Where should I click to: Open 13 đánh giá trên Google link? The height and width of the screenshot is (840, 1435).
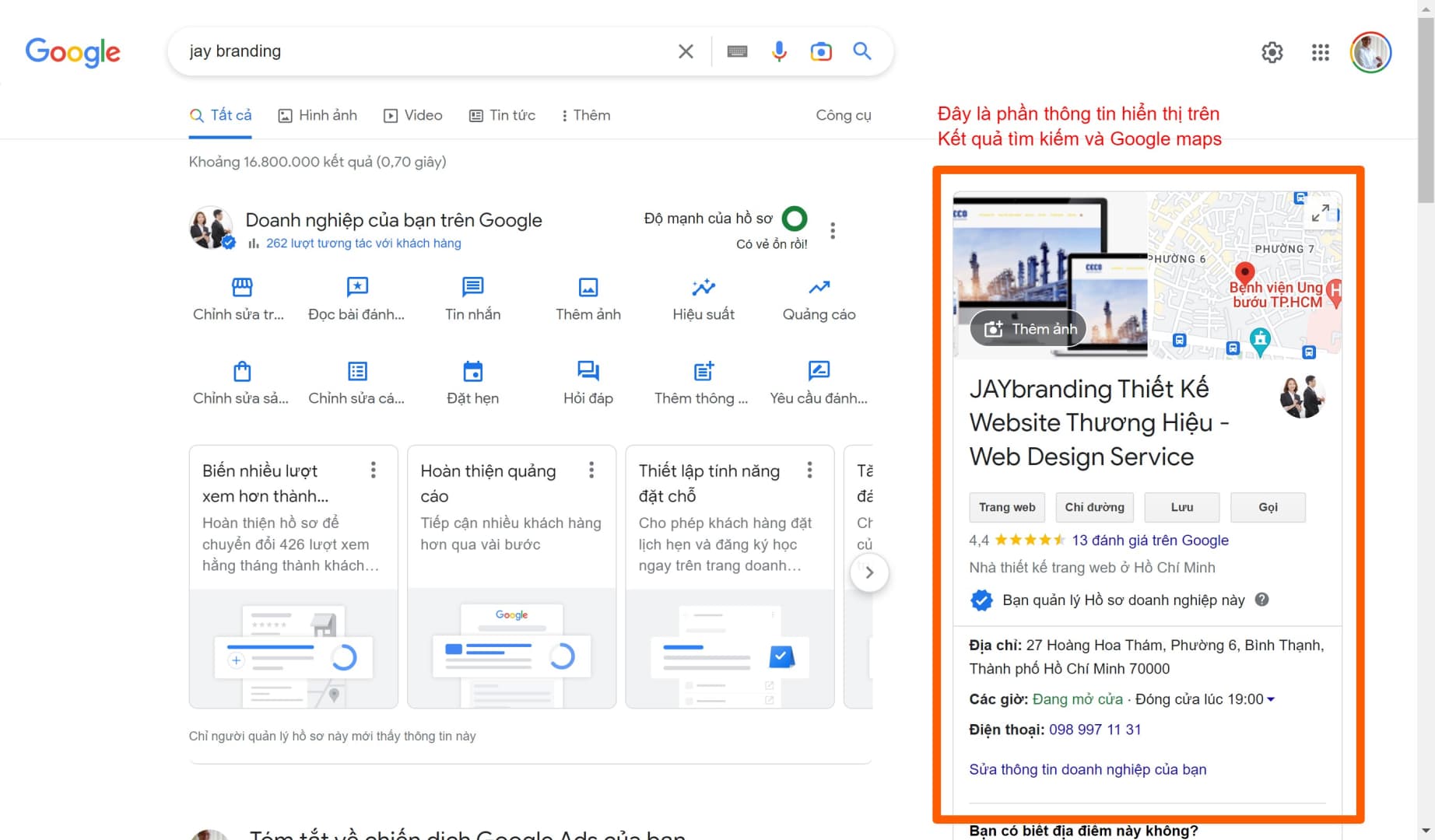1150,541
